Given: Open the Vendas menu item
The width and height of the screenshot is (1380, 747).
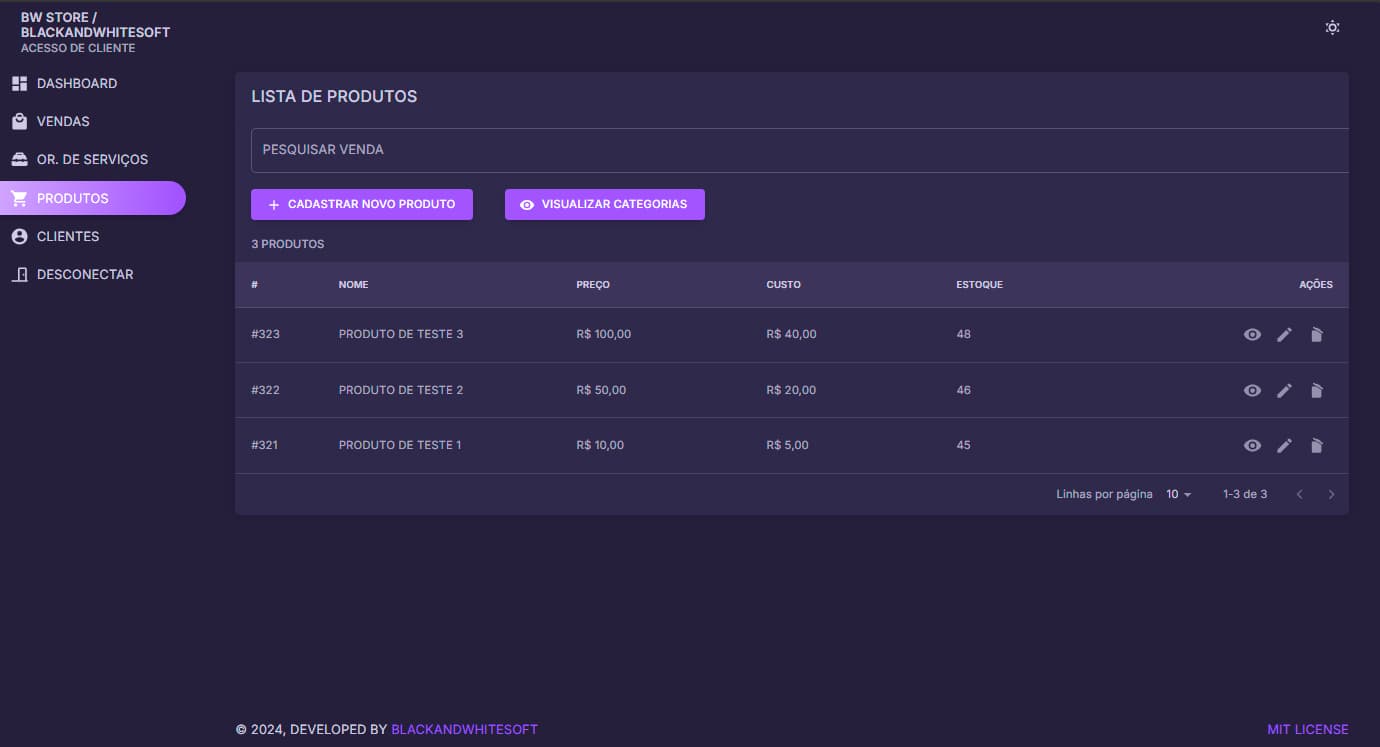Looking at the screenshot, I should coord(93,121).
